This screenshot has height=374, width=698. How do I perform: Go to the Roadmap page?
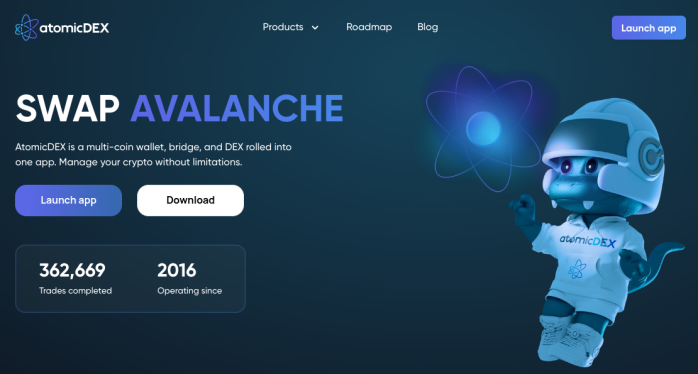[369, 27]
